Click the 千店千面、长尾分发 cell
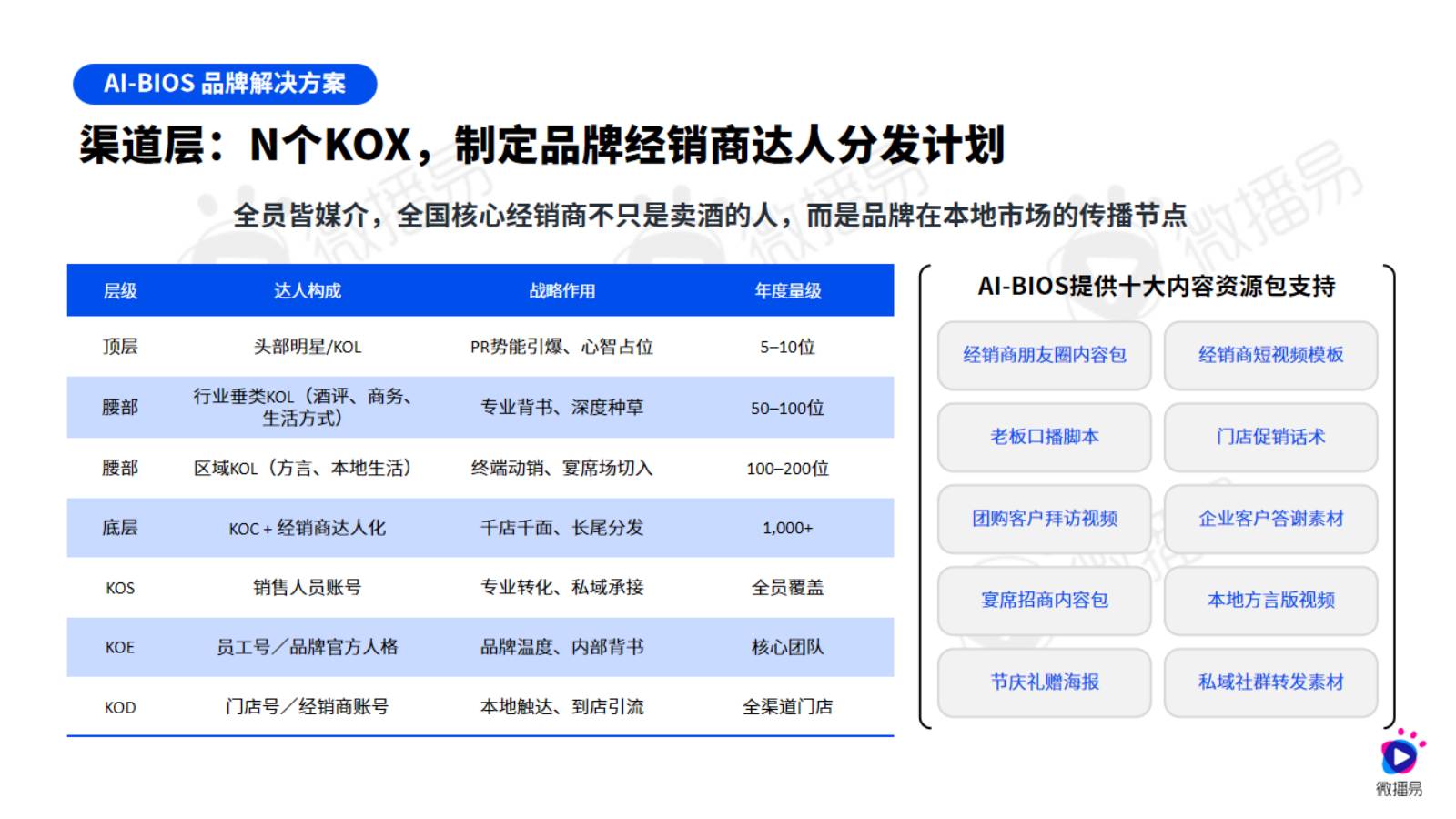This screenshot has width=1456, height=819. pos(562,528)
